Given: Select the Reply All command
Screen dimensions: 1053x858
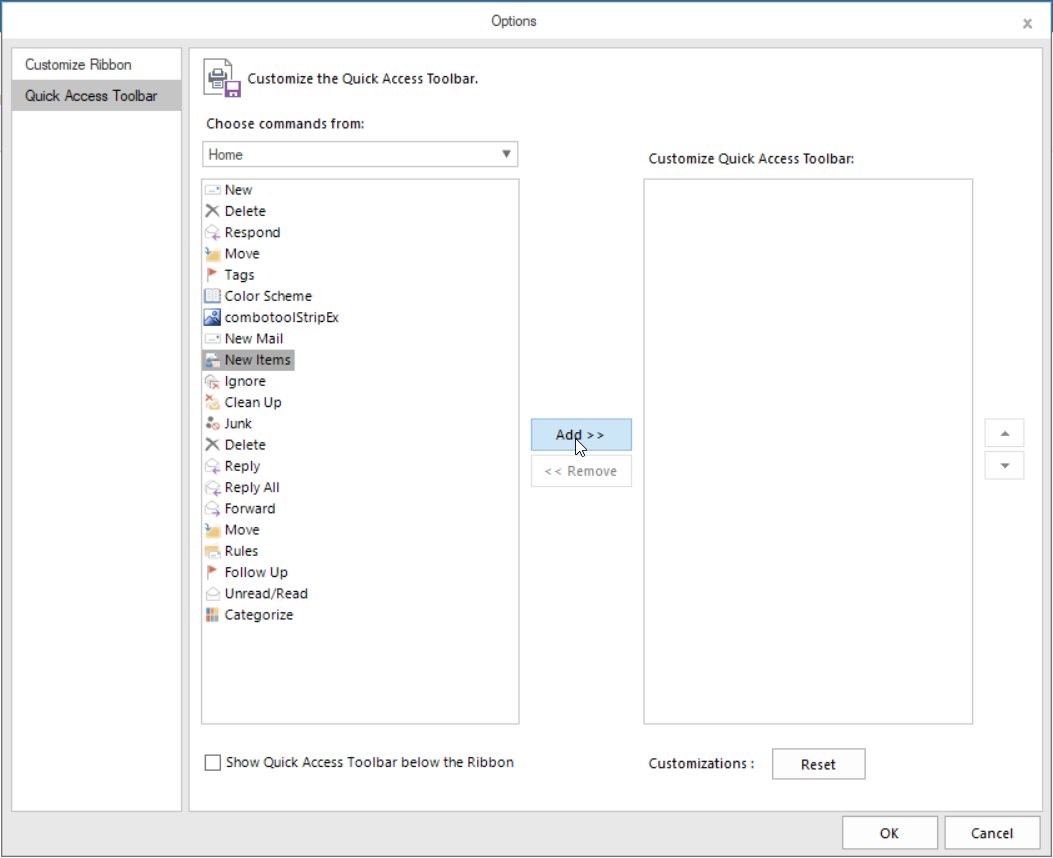Looking at the screenshot, I should [251, 487].
